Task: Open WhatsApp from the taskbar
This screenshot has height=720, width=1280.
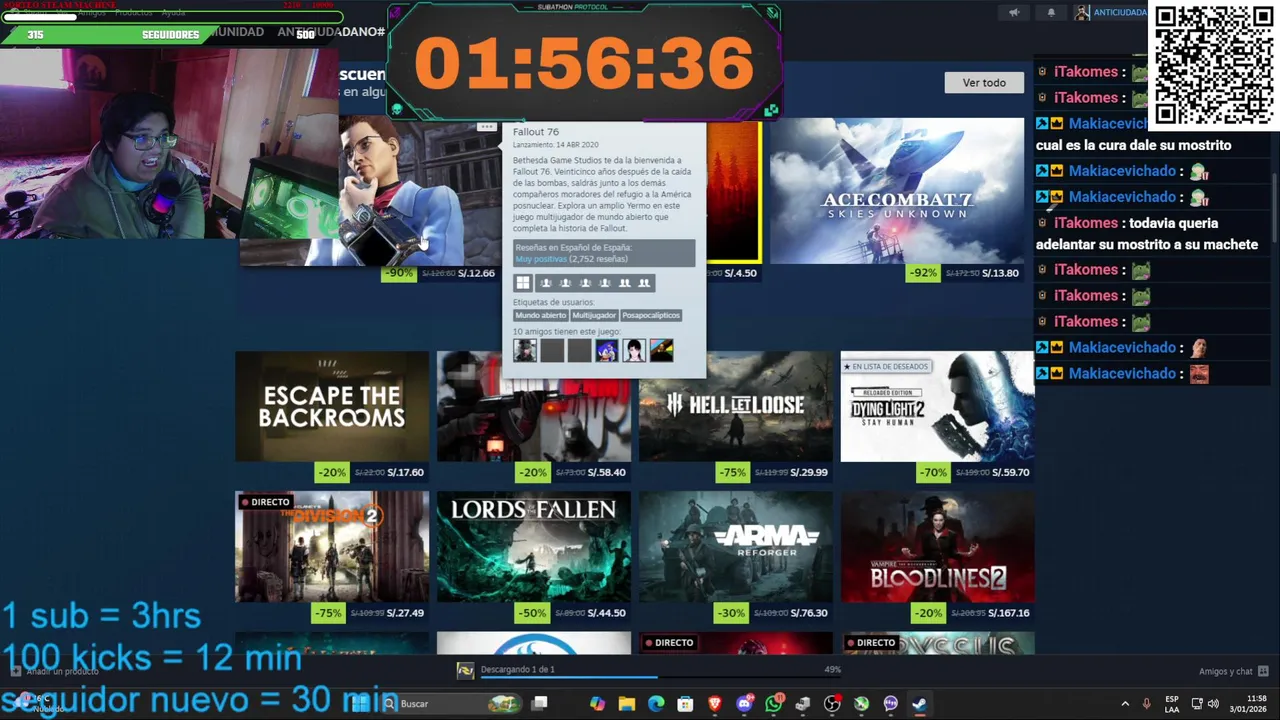Action: coord(774,704)
